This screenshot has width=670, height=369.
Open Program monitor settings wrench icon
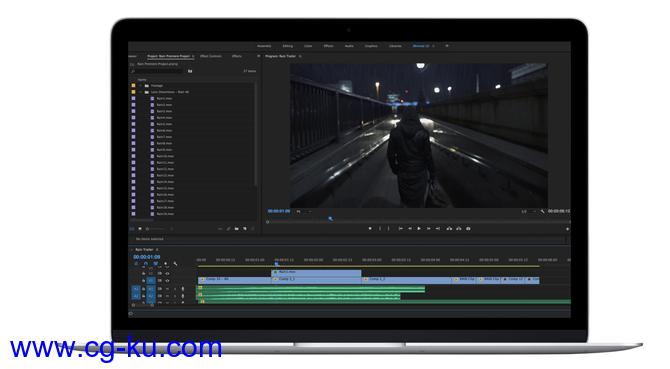point(542,211)
